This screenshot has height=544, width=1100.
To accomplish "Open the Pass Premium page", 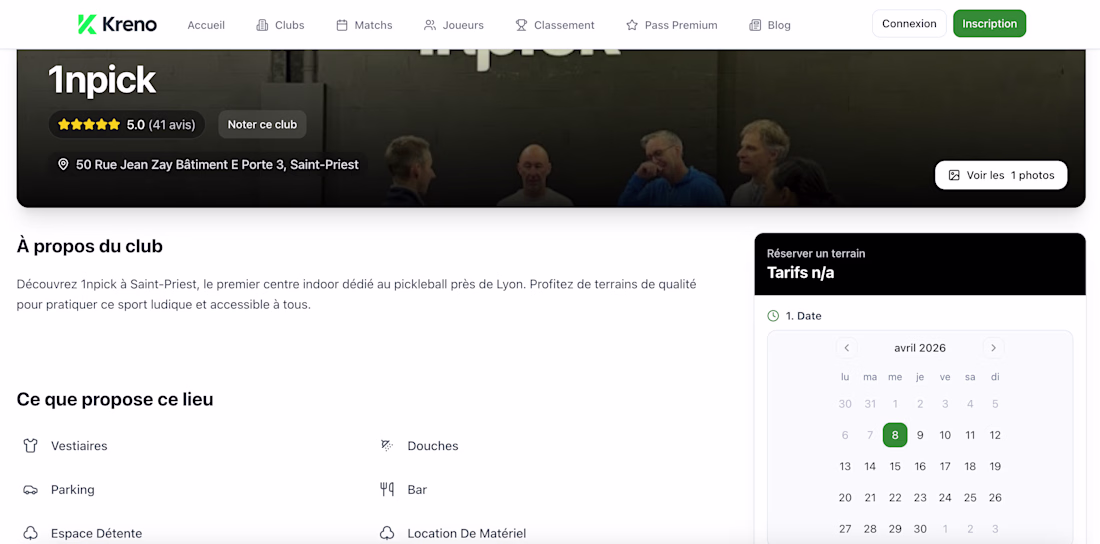I will (671, 25).
